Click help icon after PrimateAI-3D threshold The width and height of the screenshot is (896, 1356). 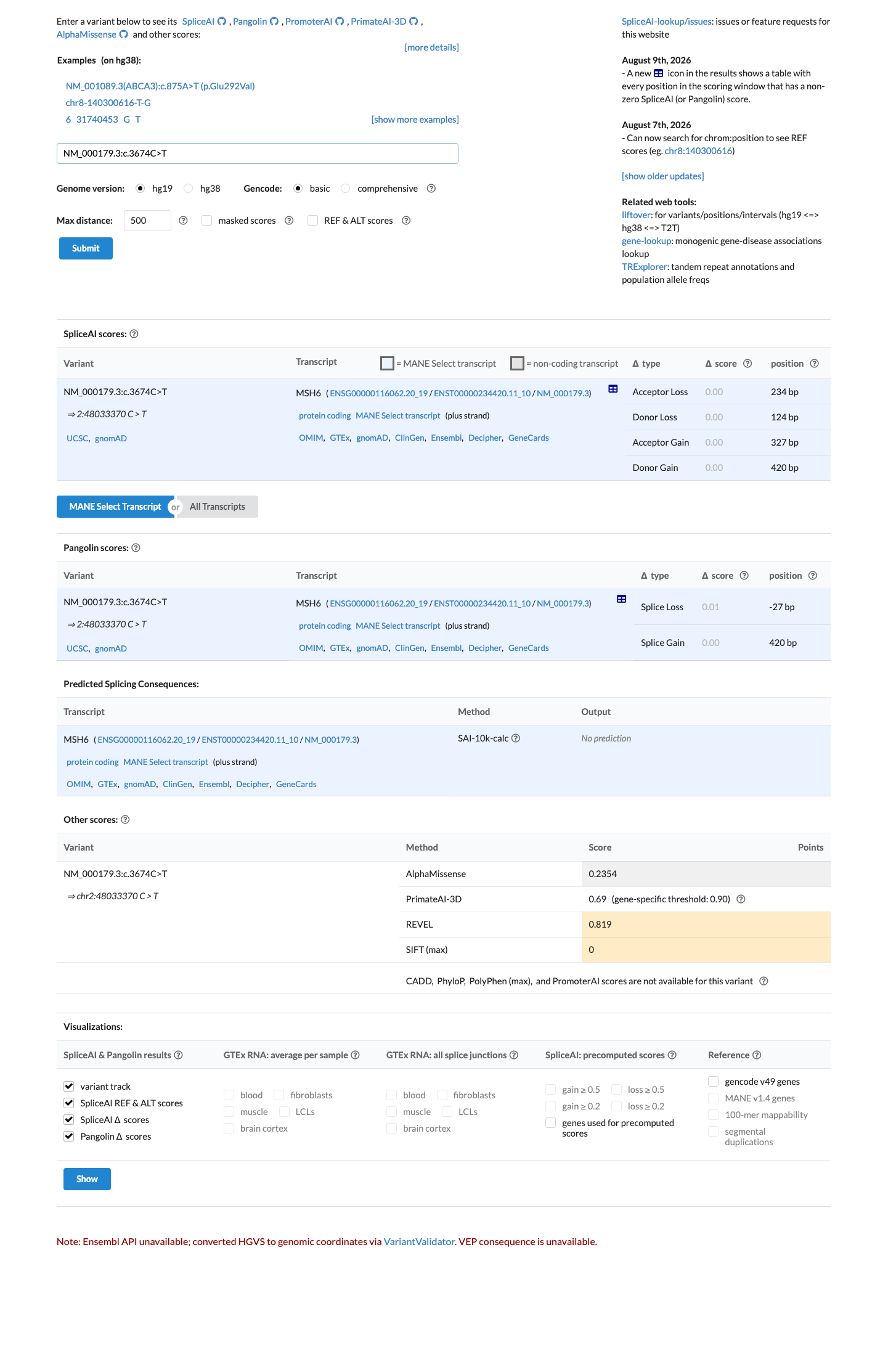click(741, 899)
